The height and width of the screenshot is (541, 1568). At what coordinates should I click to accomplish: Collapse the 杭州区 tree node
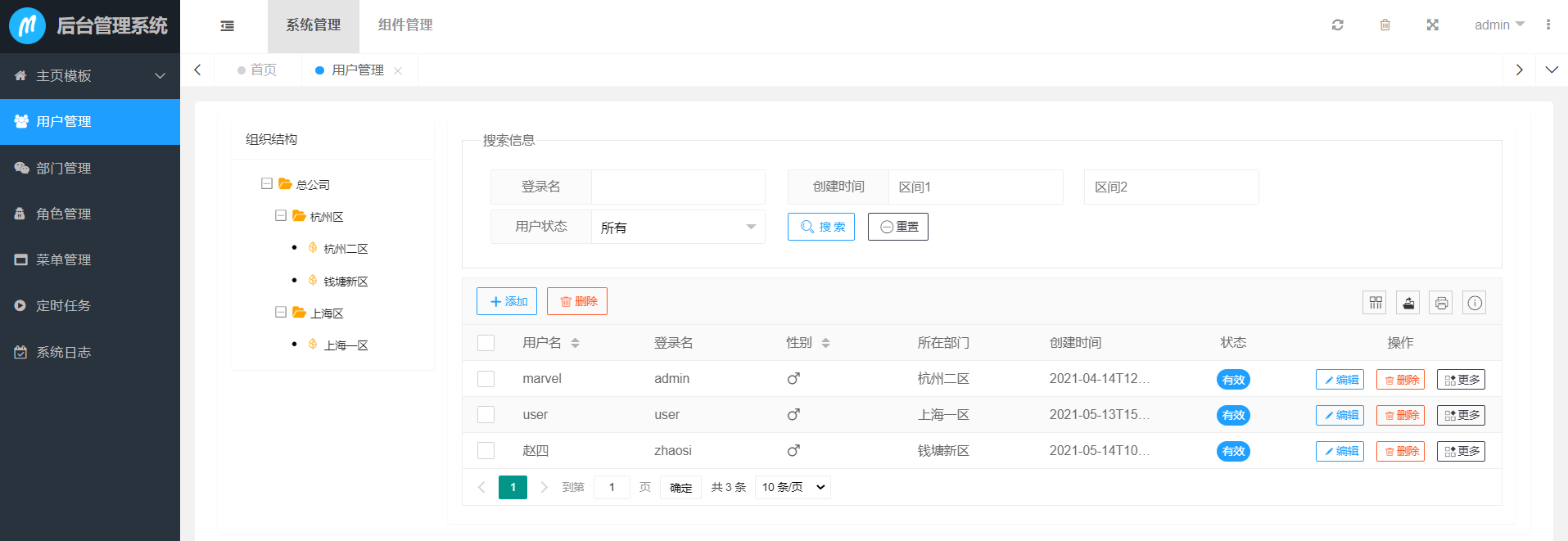281,216
